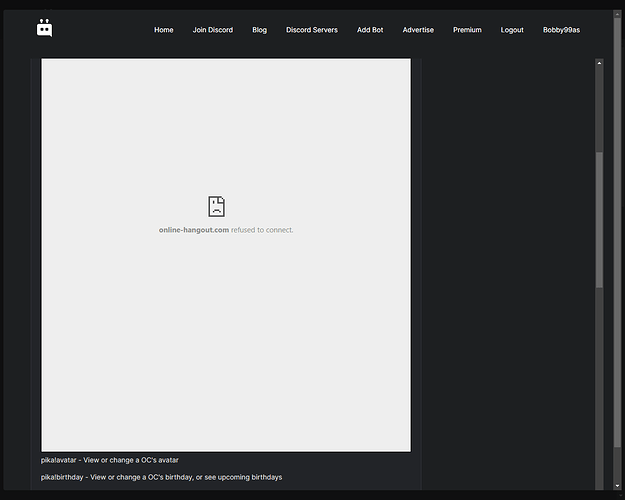Select the pika!birthday command text
625x500 pixels.
tap(161, 477)
